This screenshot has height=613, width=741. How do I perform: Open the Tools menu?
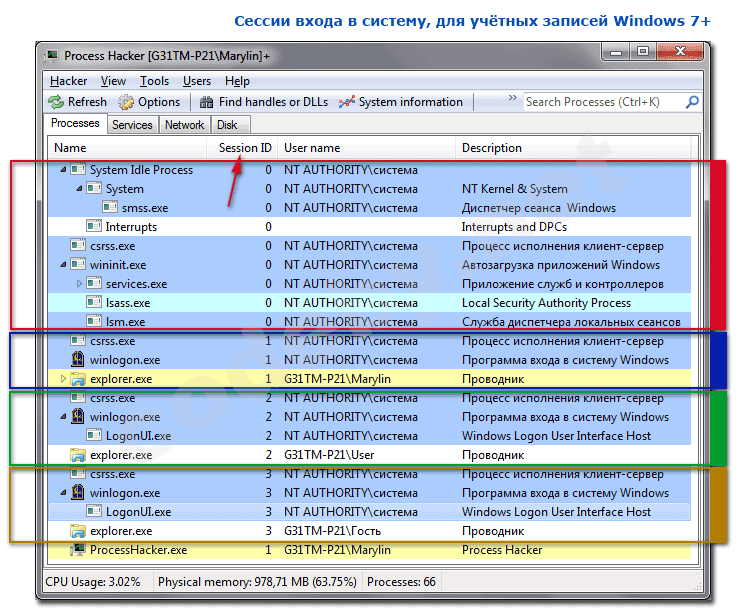(155, 81)
